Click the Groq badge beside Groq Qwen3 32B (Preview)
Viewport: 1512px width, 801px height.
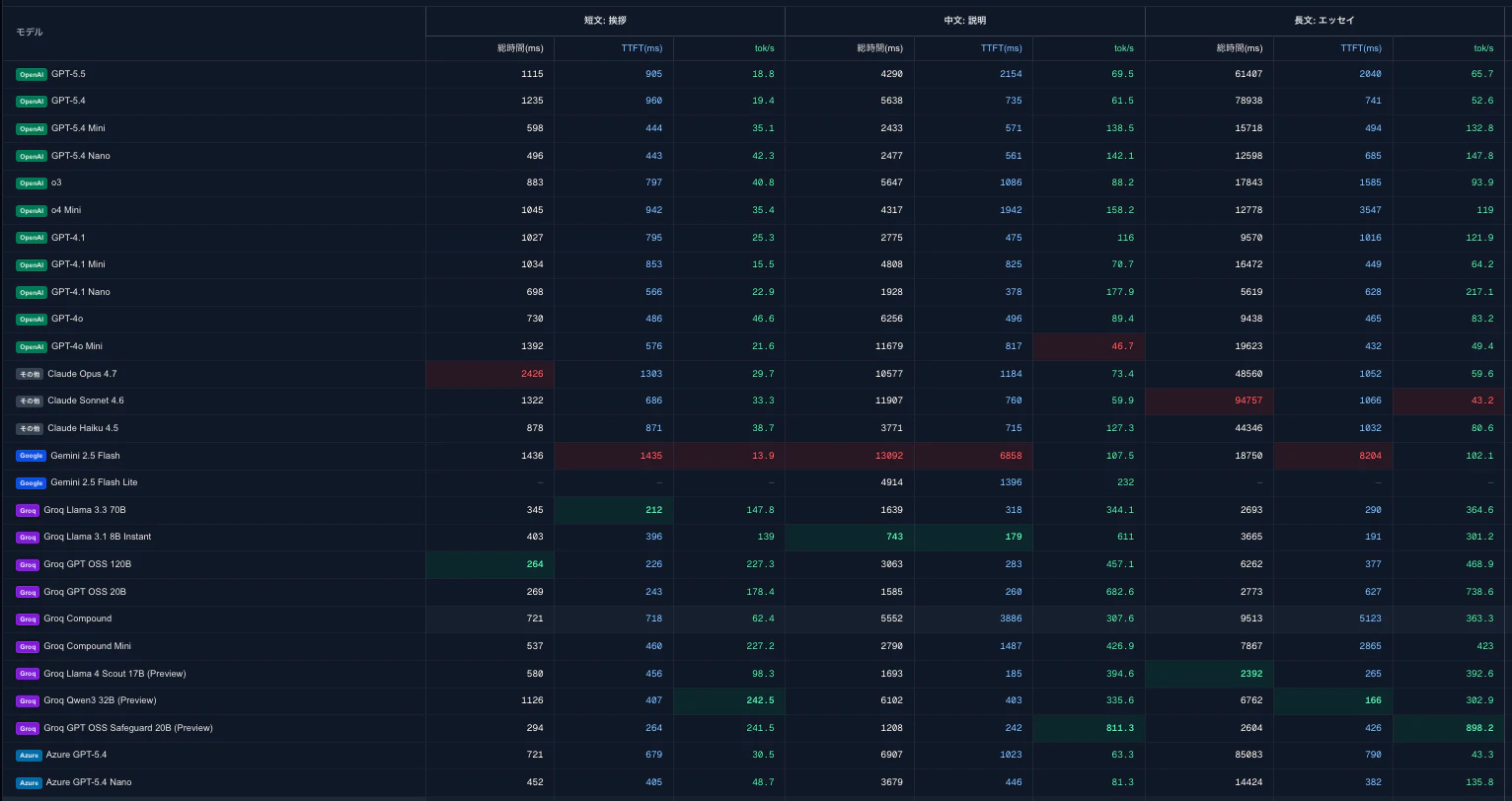coord(28,700)
